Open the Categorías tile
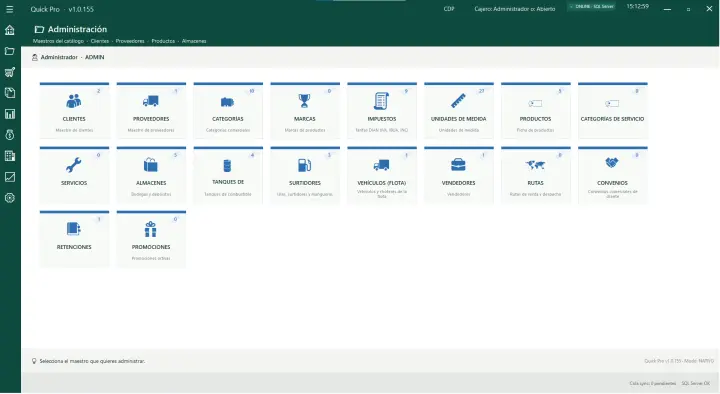The image size is (720, 394). tap(228, 111)
